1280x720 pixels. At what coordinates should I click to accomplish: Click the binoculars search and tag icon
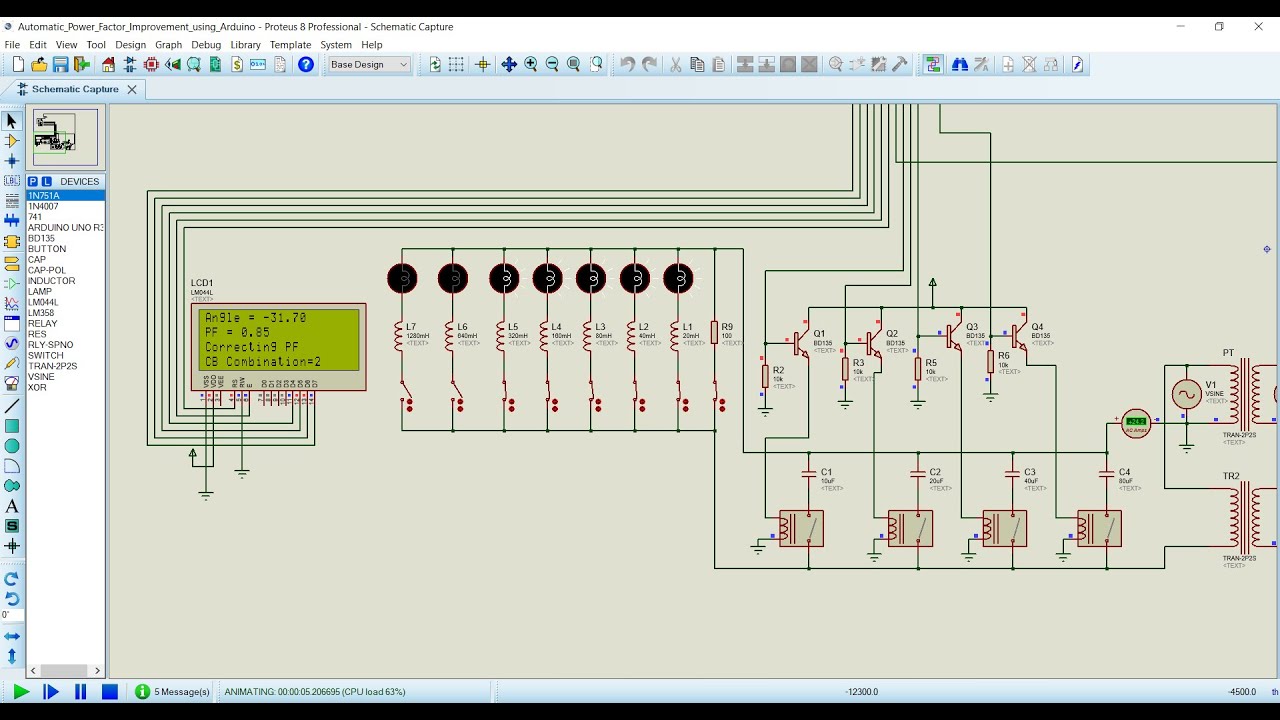click(x=960, y=64)
